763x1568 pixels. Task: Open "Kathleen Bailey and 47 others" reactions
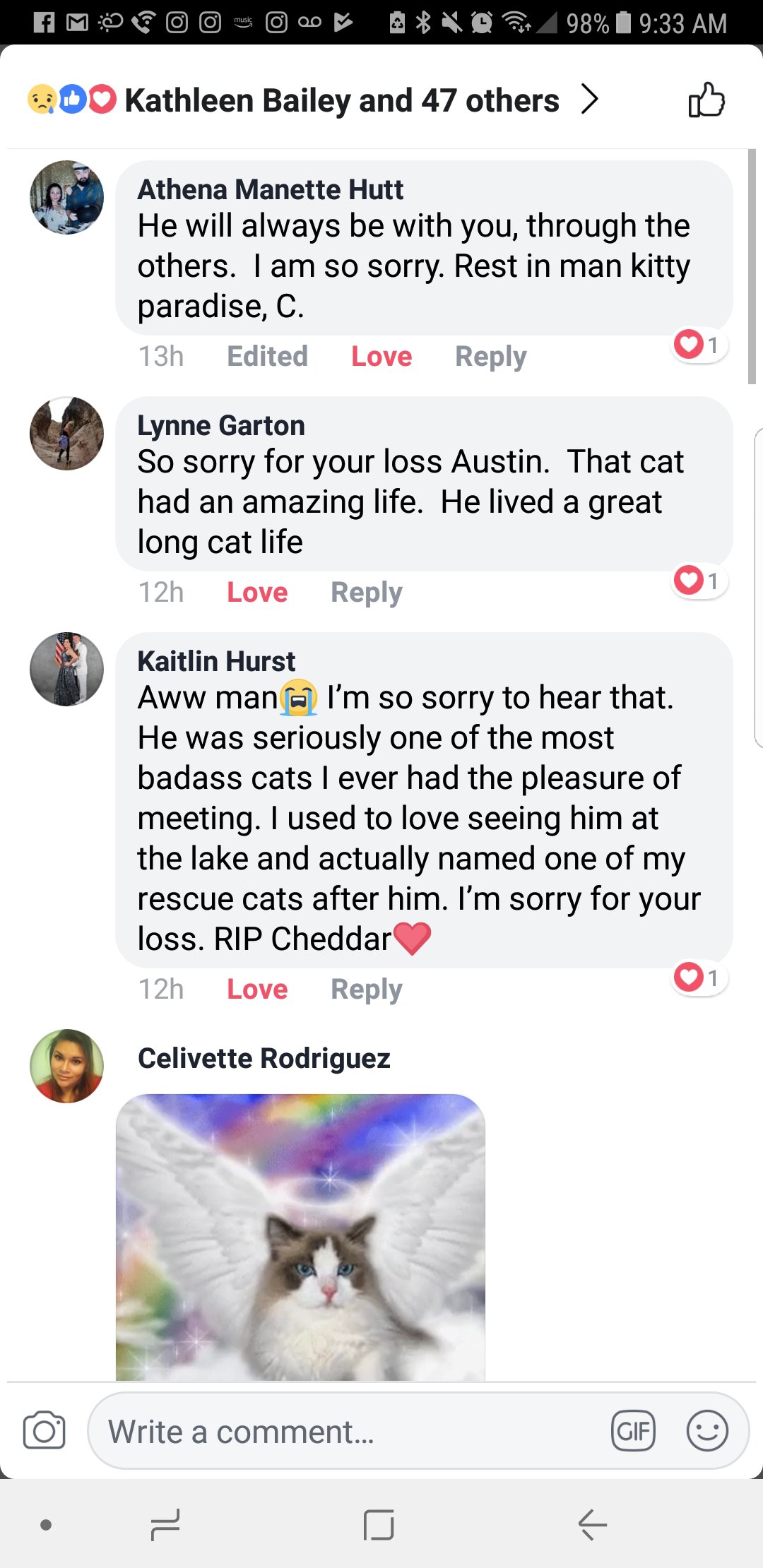pyautogui.click(x=342, y=100)
